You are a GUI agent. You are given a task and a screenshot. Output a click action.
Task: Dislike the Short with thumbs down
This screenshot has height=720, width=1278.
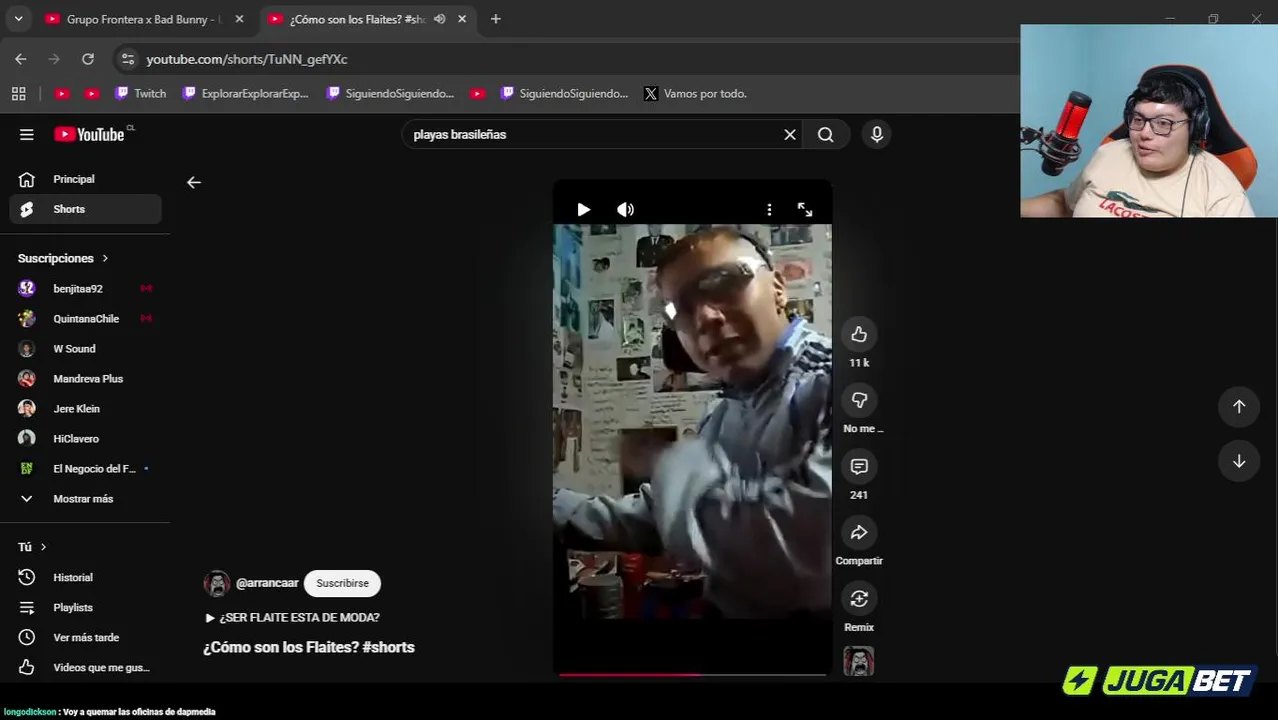859,400
